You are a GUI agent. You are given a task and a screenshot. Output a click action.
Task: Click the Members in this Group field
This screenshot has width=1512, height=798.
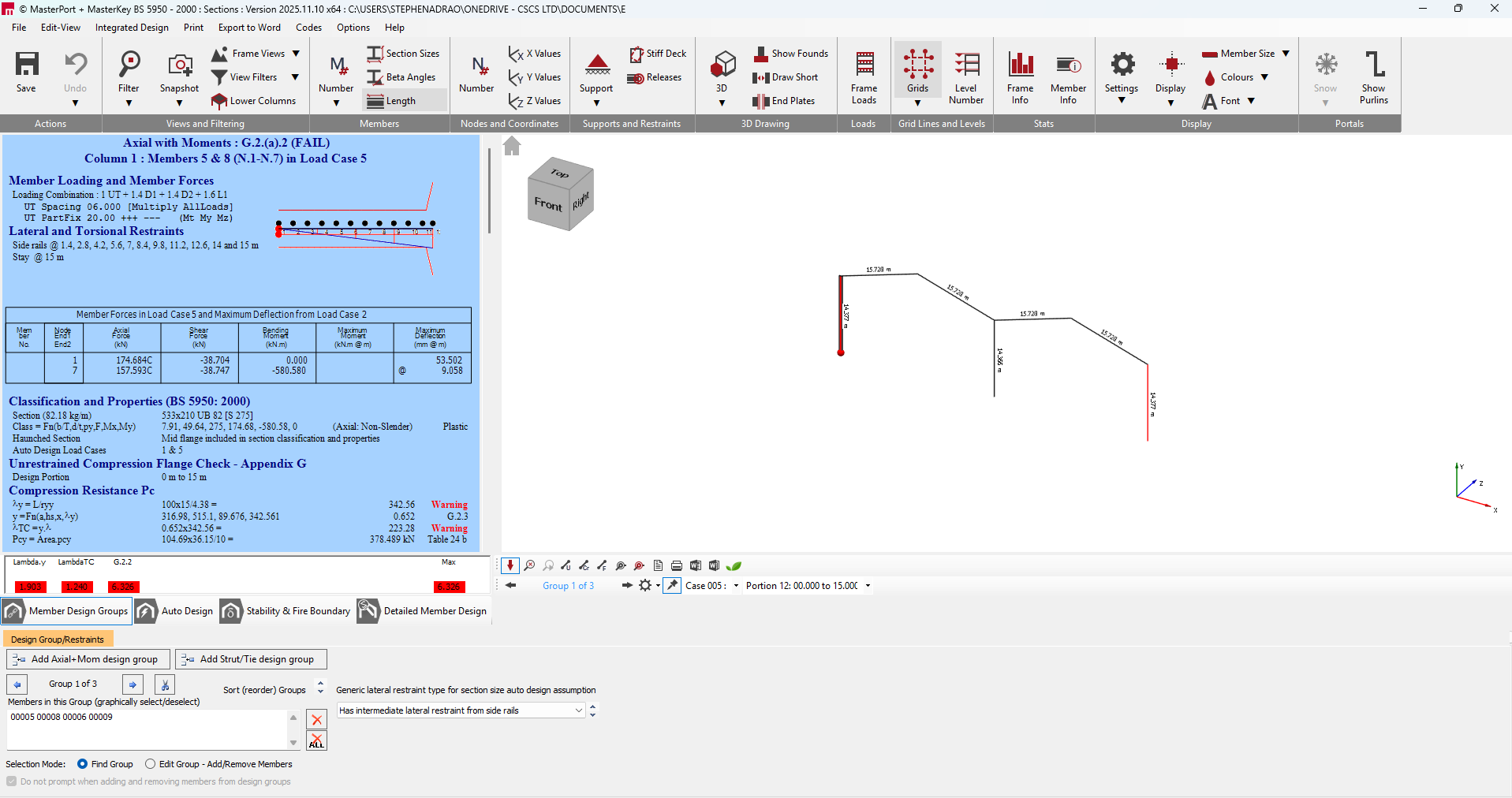[x=147, y=729]
